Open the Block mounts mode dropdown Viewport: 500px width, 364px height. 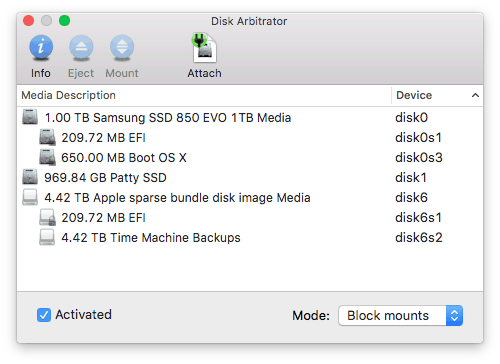400,315
